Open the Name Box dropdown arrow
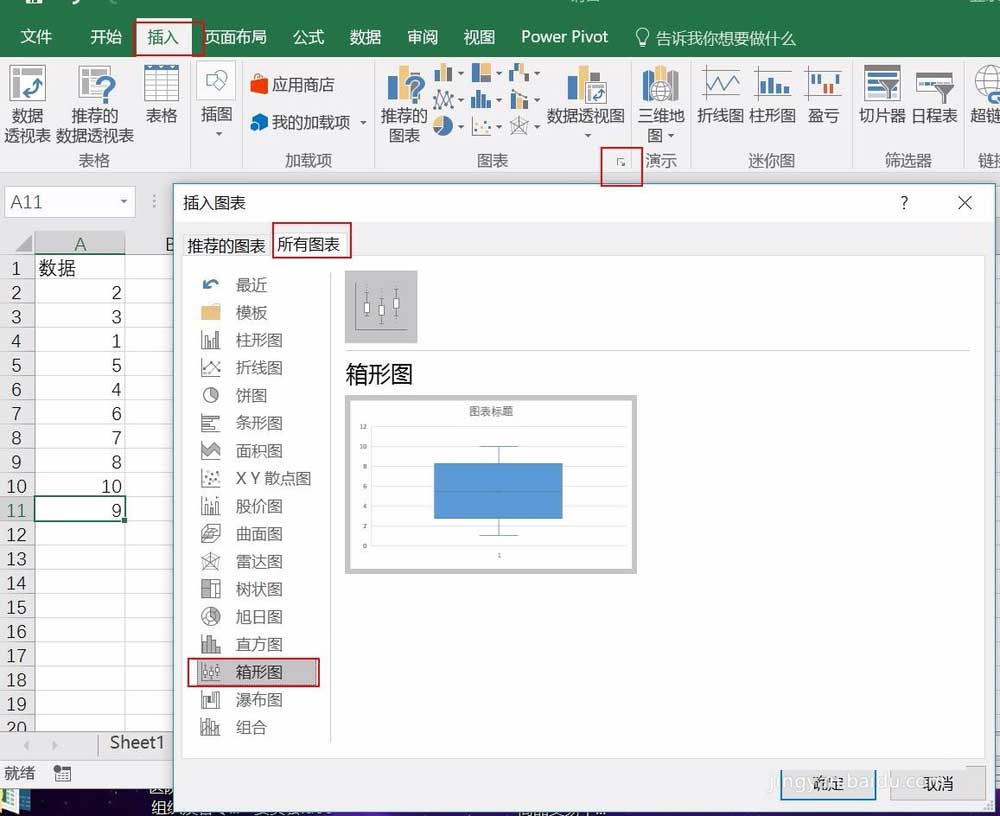Image resolution: width=1000 pixels, height=816 pixels. tap(124, 202)
